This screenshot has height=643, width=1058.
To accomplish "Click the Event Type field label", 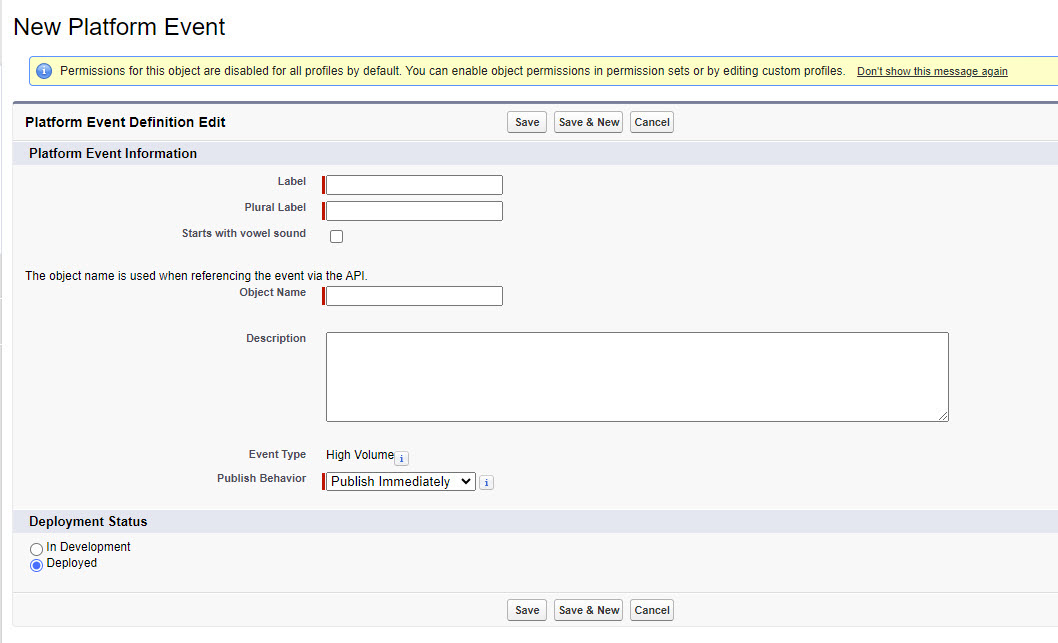I will pyautogui.click(x=277, y=454).
